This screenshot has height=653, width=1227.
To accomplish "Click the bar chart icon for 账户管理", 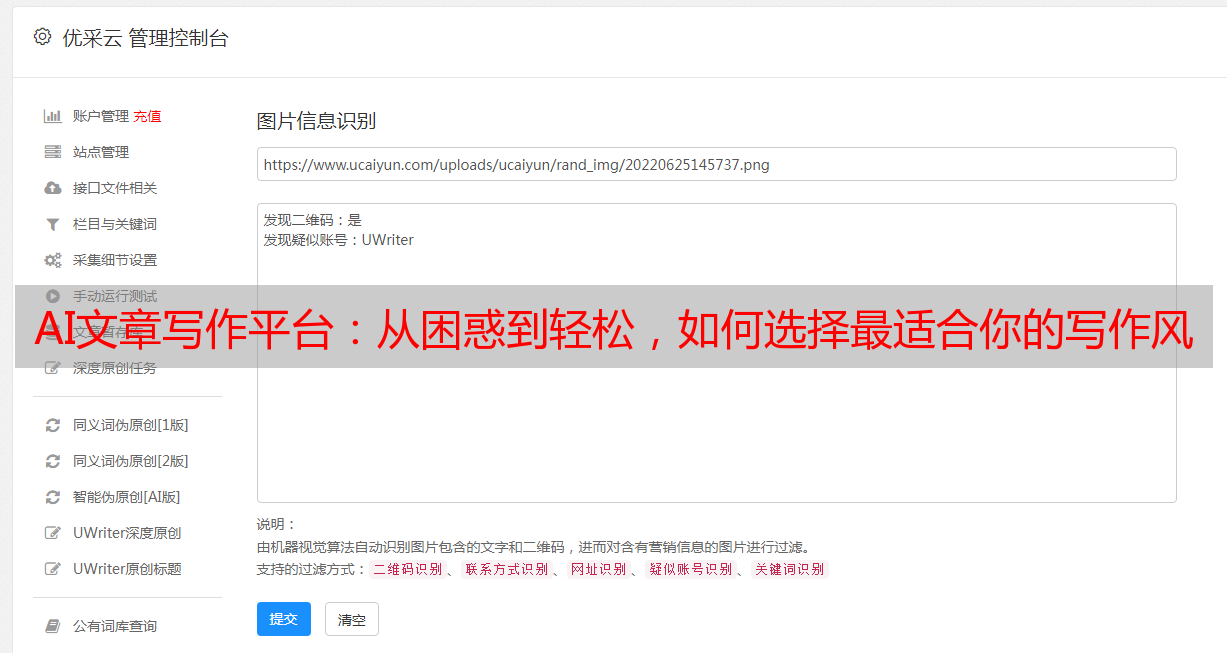I will tap(53, 116).
